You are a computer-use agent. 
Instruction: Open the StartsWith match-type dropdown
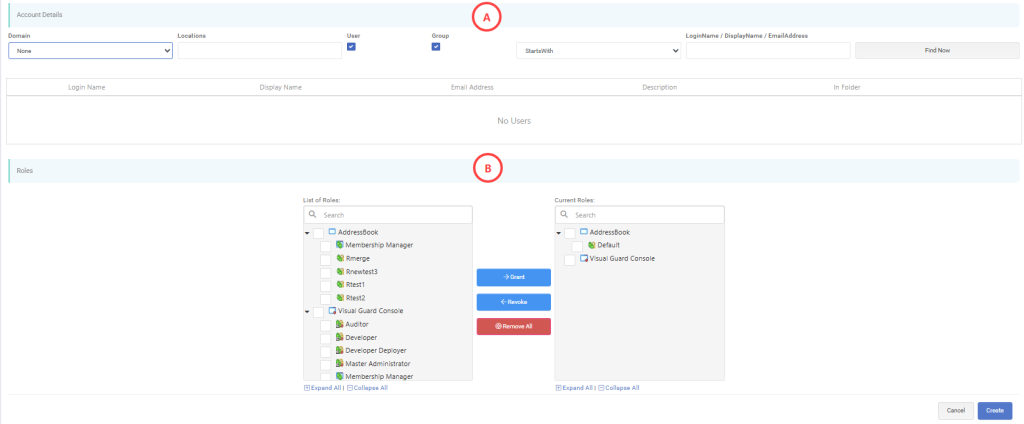(x=598, y=50)
